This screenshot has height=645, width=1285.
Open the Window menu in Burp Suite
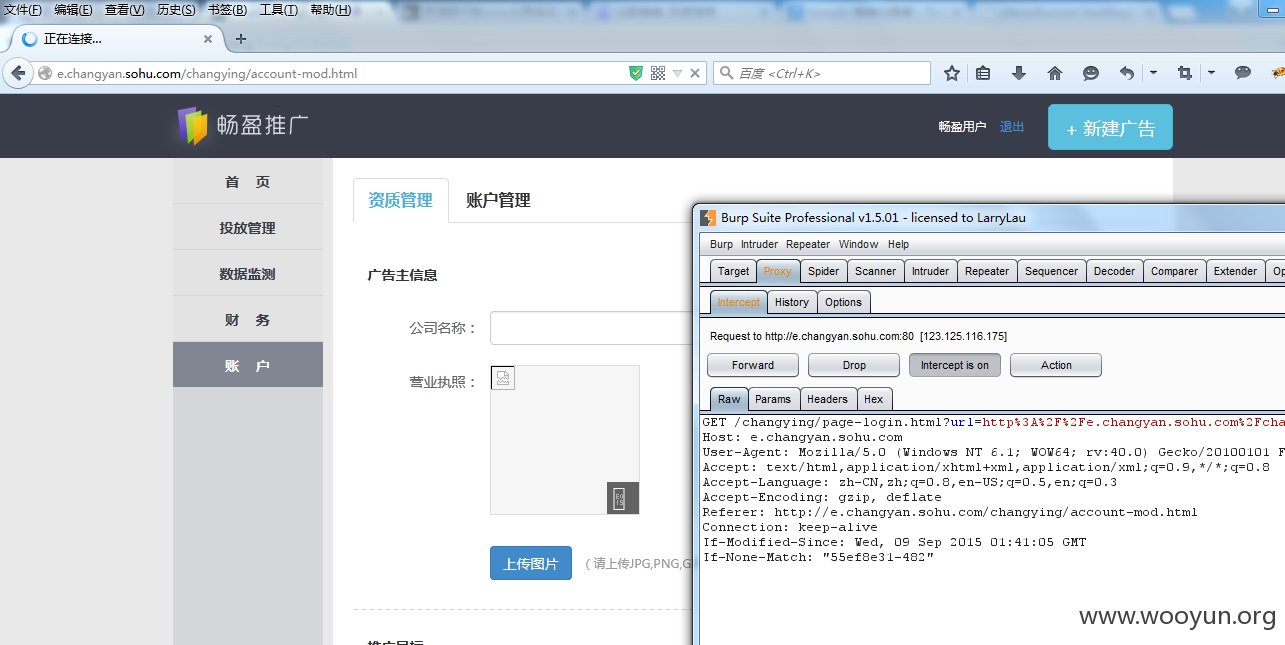coord(858,244)
